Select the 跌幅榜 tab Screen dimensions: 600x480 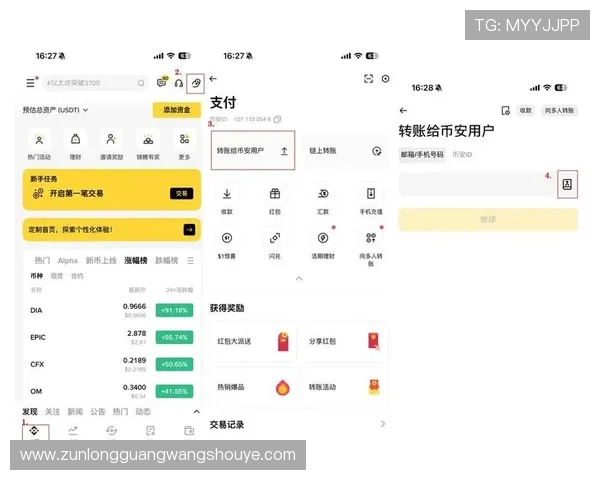coord(166,261)
